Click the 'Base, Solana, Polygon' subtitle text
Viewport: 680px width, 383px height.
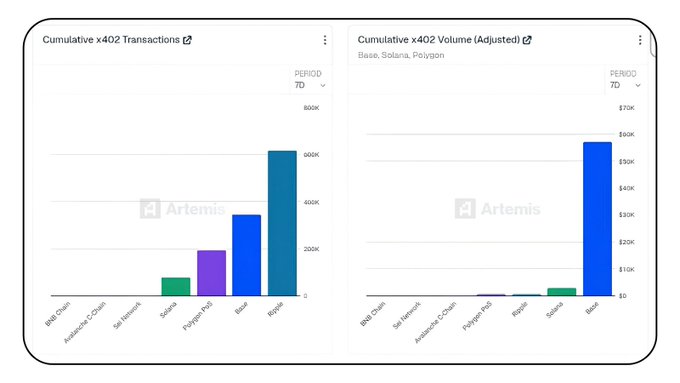tap(401, 55)
